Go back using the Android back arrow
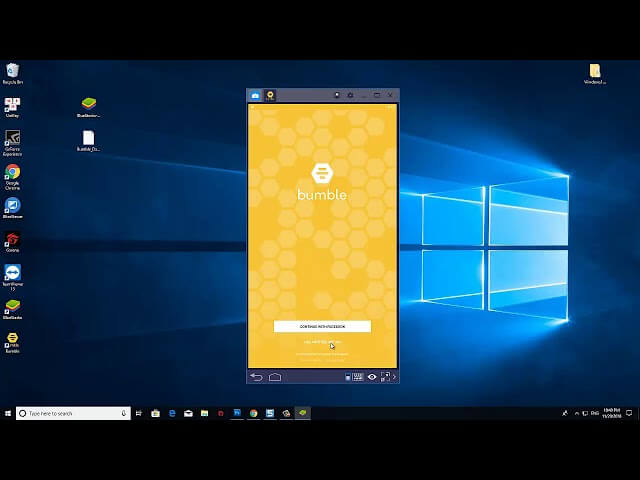Screen dimensions: 640x480 [x=256, y=377]
